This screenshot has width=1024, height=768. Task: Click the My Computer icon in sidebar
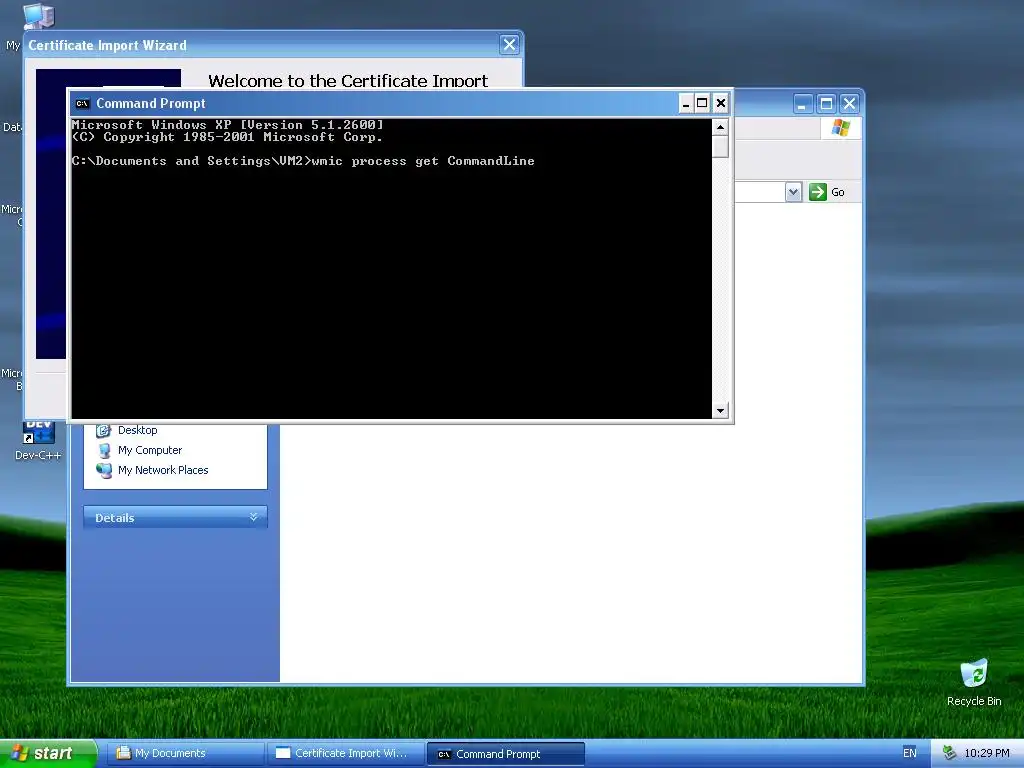point(104,451)
